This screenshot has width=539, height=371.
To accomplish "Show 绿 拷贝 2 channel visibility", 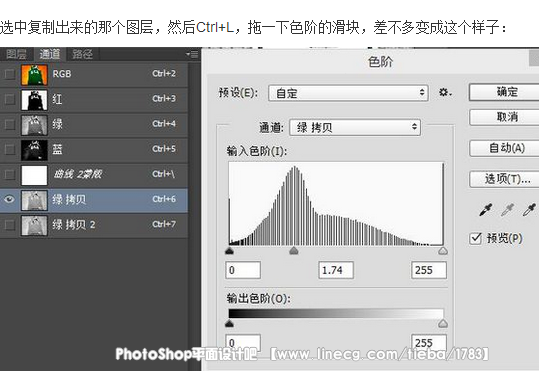I will pos(9,225).
